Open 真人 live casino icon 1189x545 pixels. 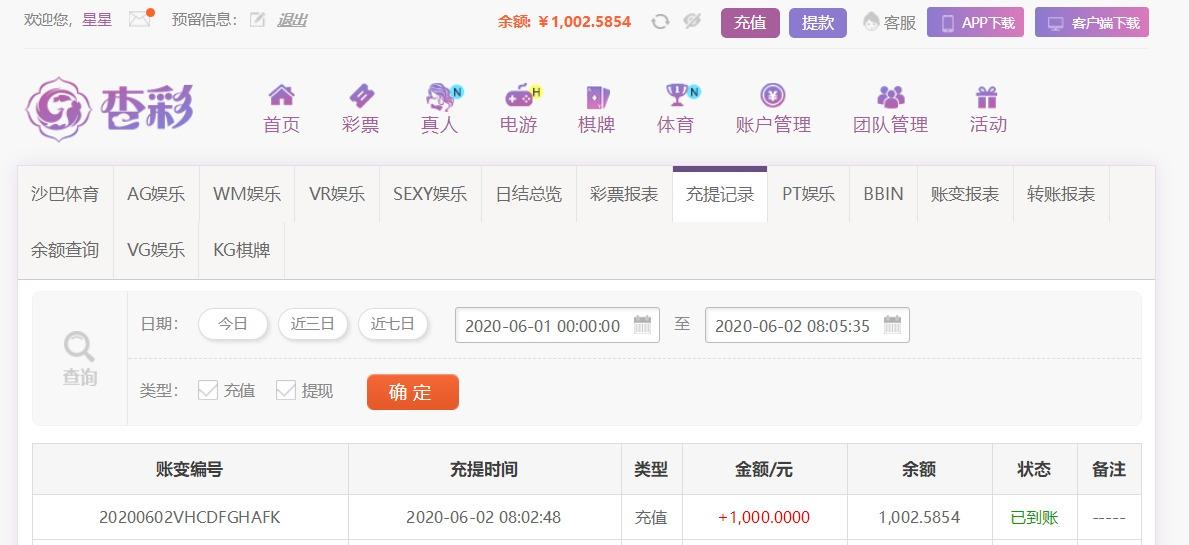(441, 96)
